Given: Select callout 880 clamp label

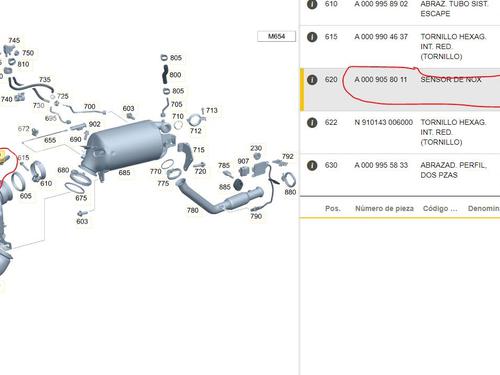Looking at the screenshot, I should 290,192.
